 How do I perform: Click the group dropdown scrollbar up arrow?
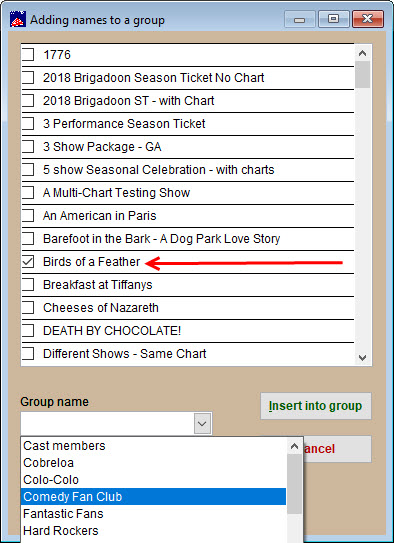[x=294, y=446]
